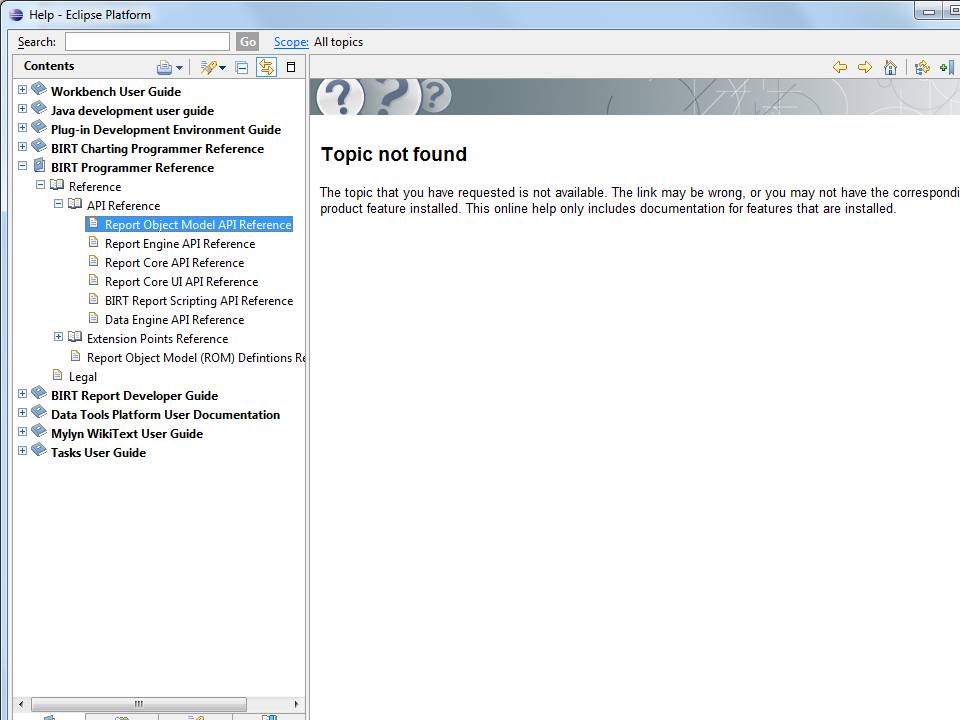960x720 pixels.
Task: Collapse BIRT Programmer Reference node
Action: [23, 165]
